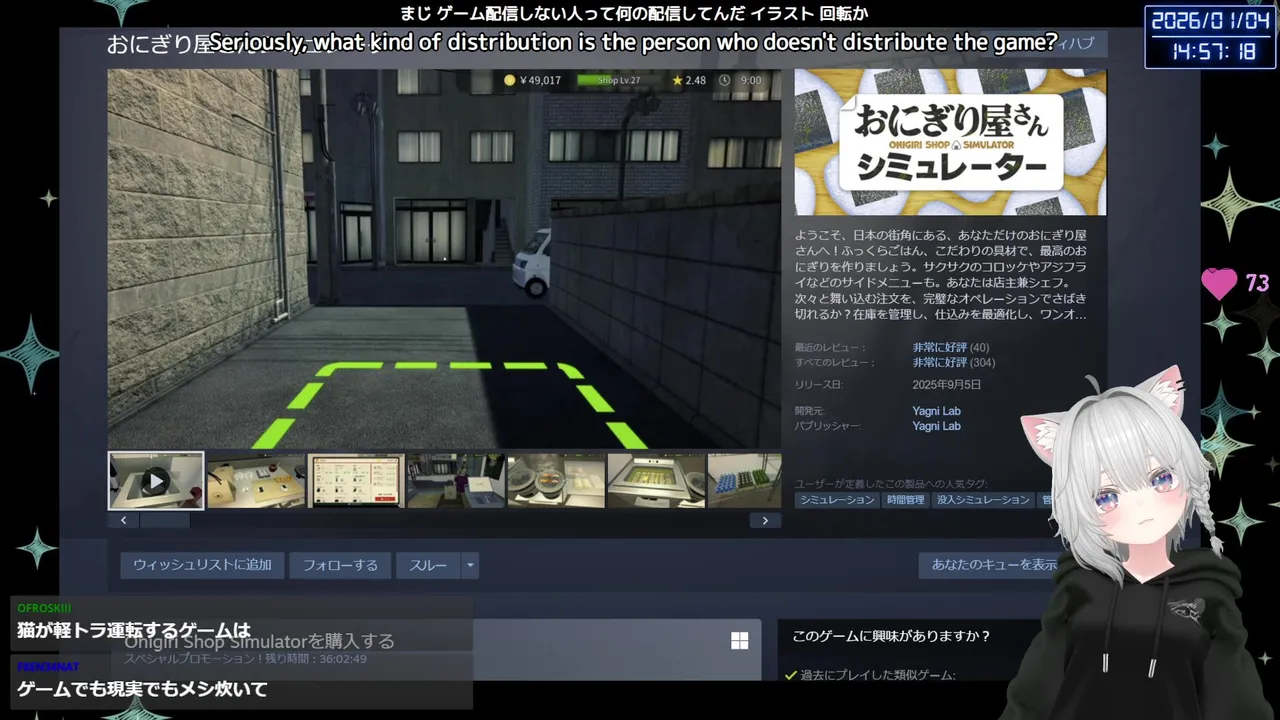Open the Yagni Lab publisher link

click(936, 426)
